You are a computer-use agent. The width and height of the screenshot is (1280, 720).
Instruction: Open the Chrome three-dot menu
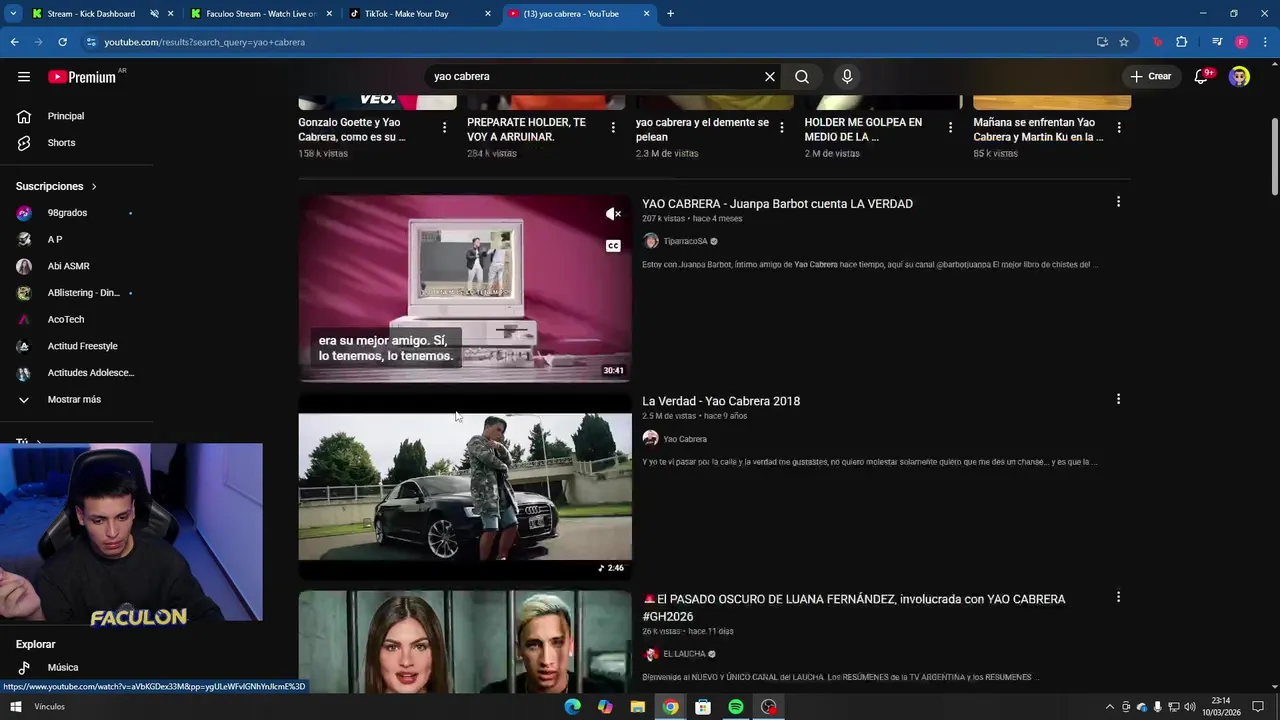coord(1266,42)
